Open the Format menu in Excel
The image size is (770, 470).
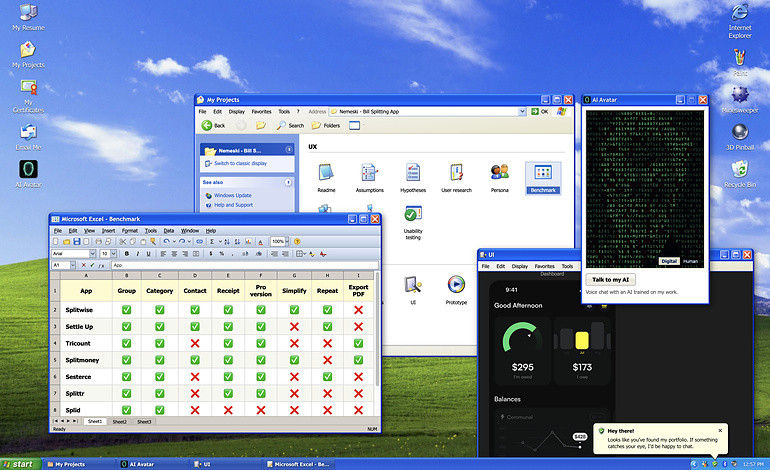(130, 231)
